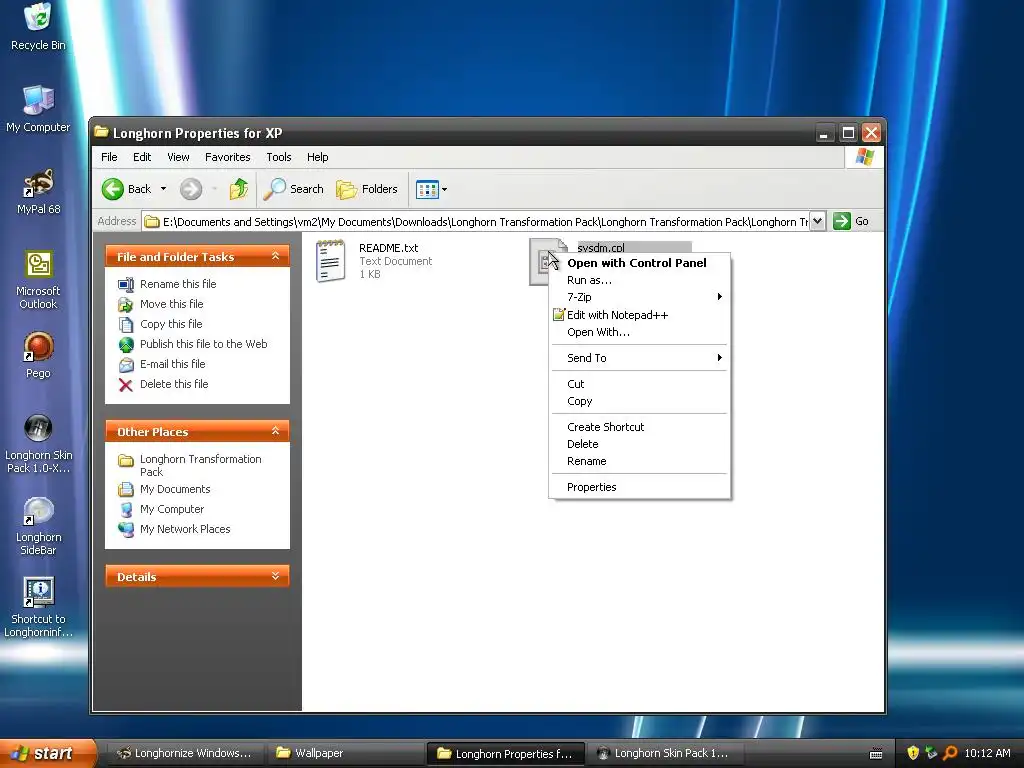Toggle the Folders pane
Image resolution: width=1024 pixels, height=768 pixels.
(x=366, y=189)
